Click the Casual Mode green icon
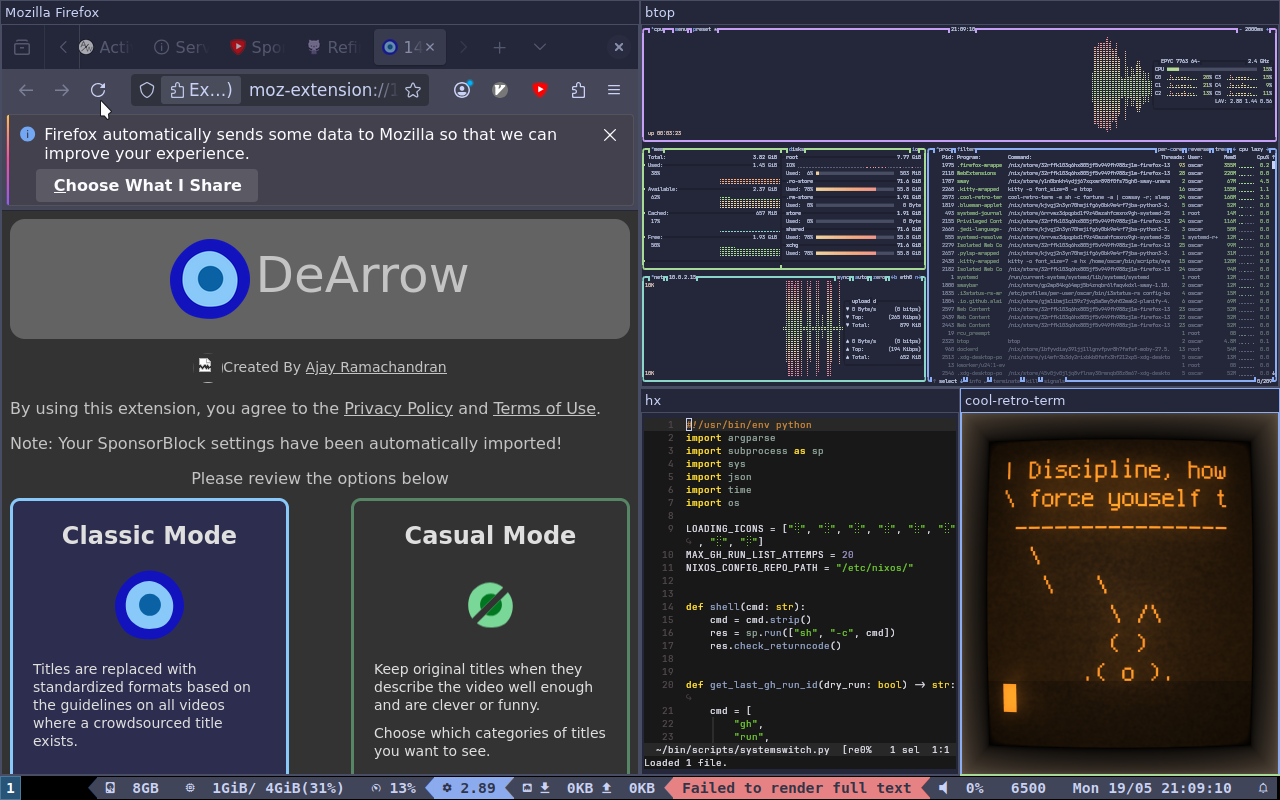 tap(490, 605)
